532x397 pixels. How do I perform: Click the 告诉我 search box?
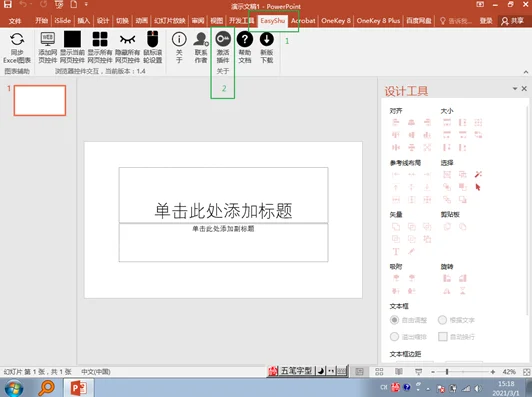pyautogui.click(x=456, y=21)
